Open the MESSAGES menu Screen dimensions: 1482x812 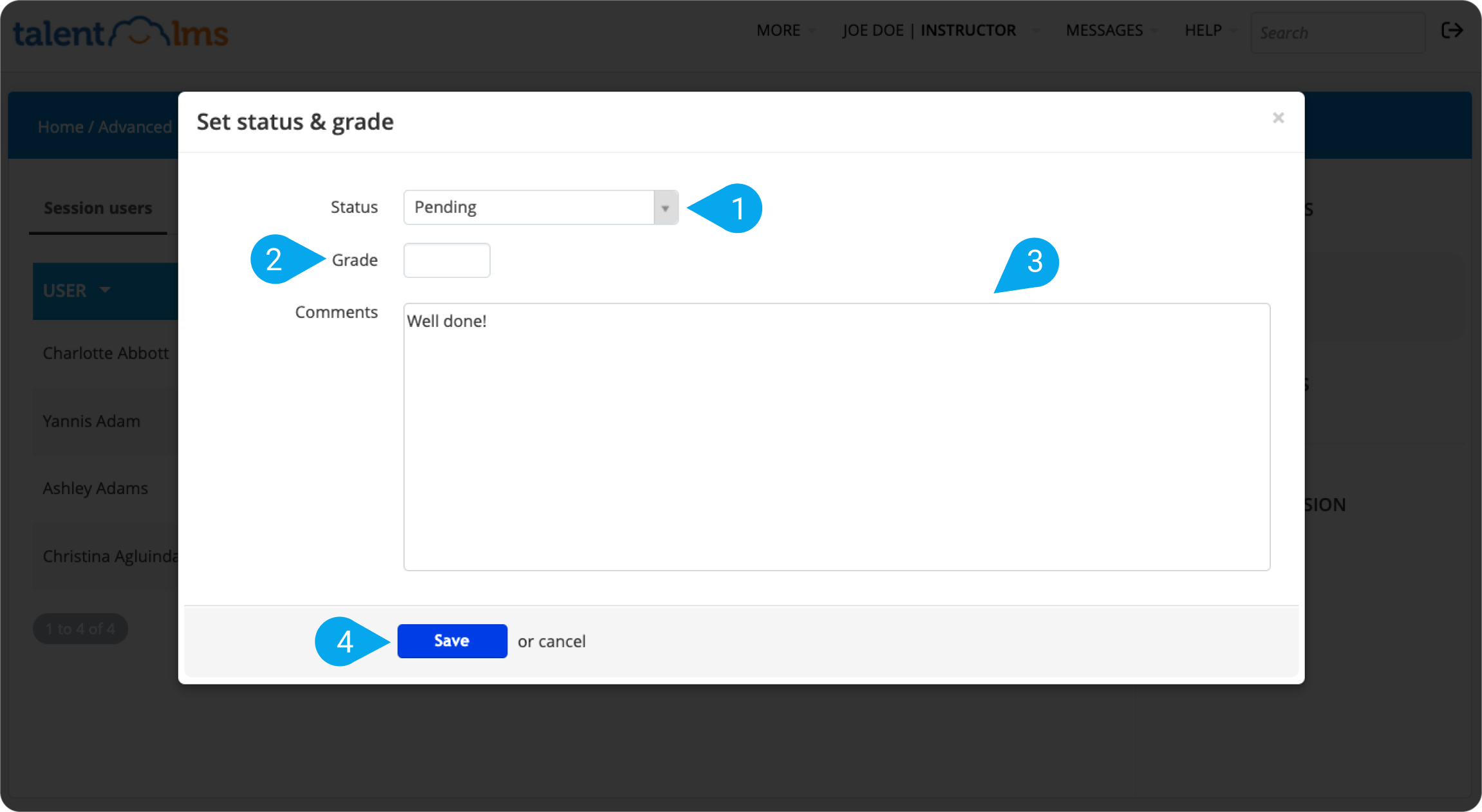(1111, 30)
